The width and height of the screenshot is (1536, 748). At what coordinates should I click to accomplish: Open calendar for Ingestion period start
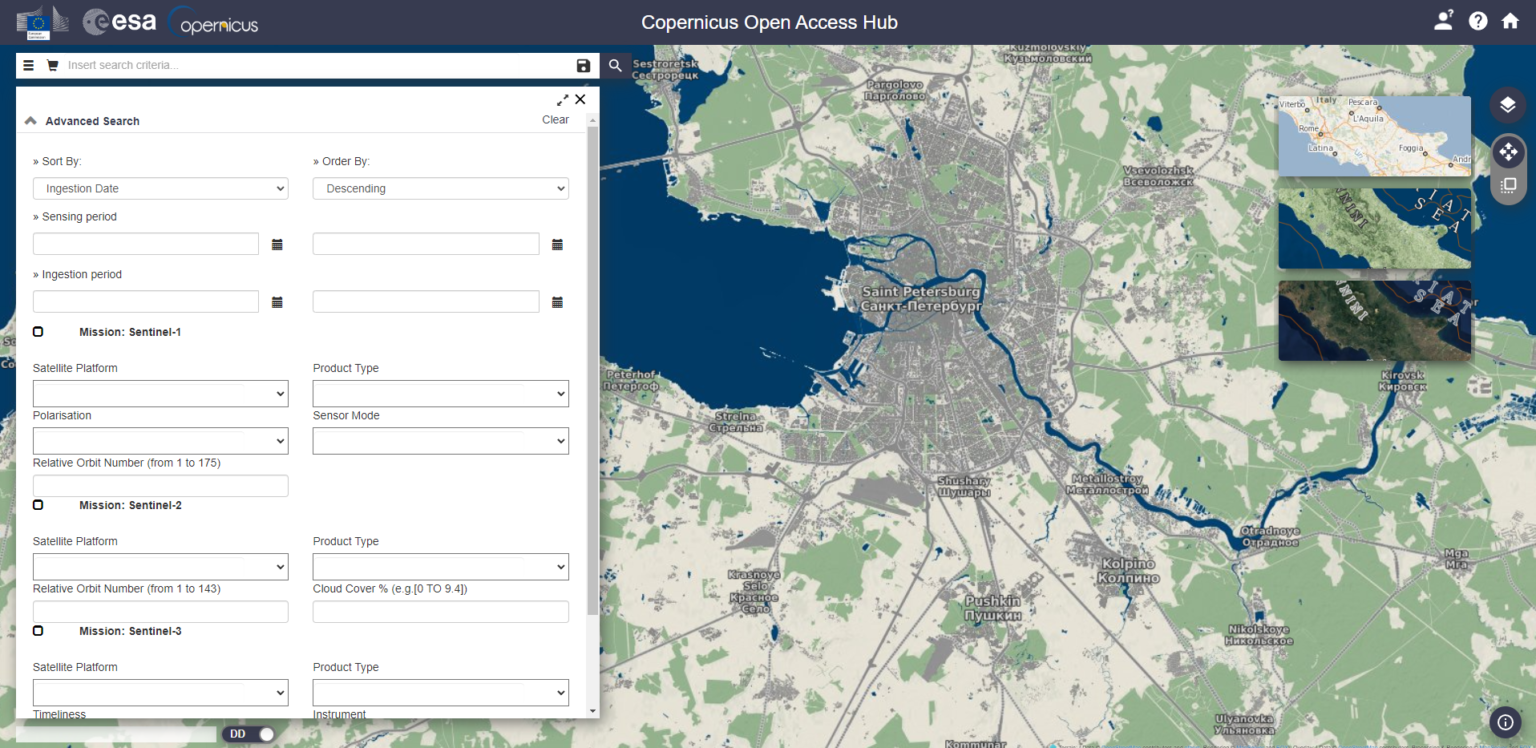[277, 302]
